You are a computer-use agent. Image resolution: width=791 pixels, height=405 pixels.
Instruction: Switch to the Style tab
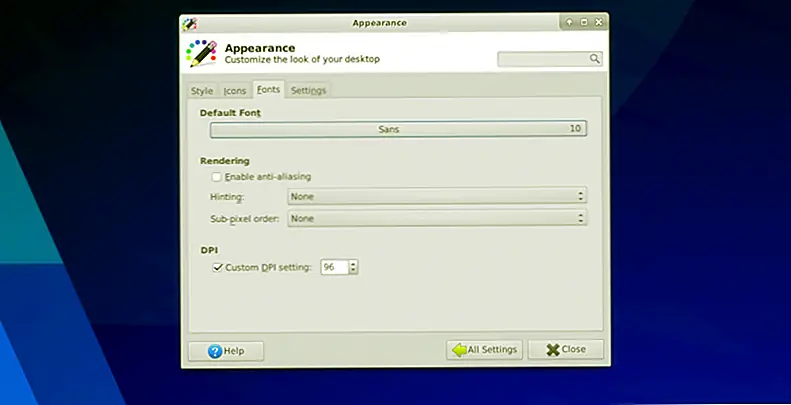pos(202,91)
